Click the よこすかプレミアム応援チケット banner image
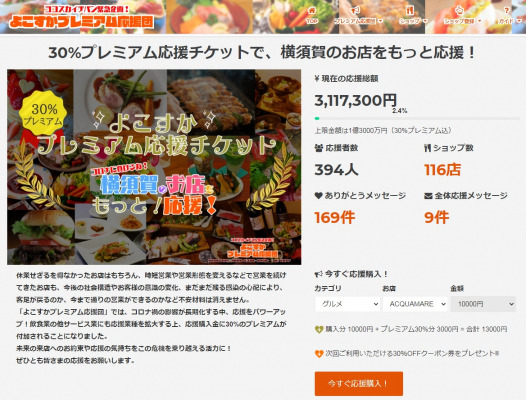Viewport: 526px width, 400px height. 154,167
